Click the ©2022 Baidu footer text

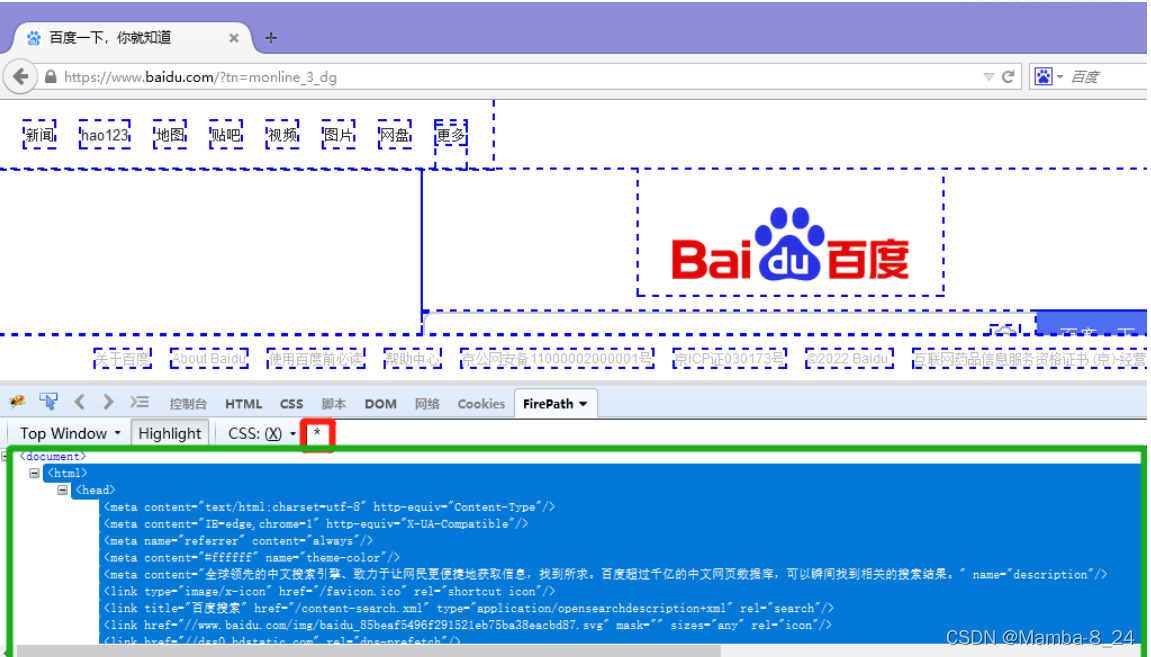coord(849,358)
